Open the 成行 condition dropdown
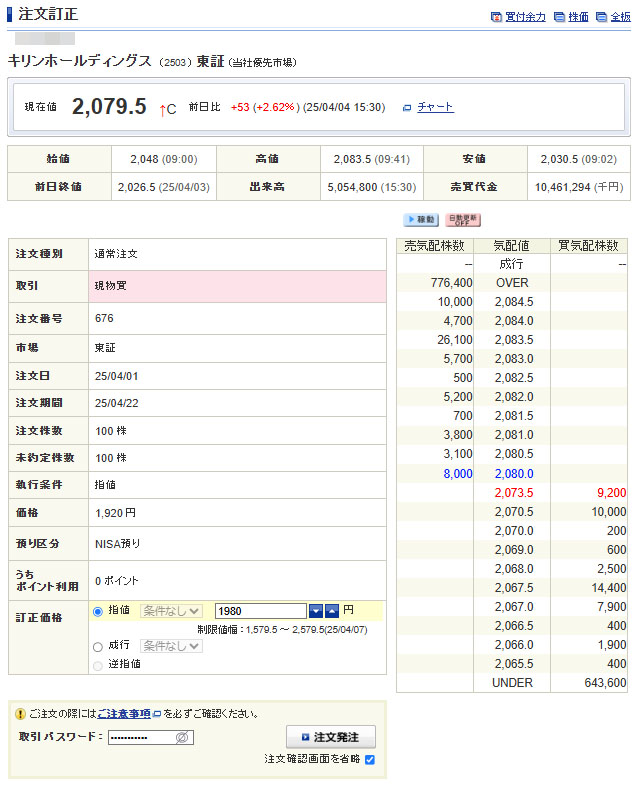The image size is (637, 785). click(171, 646)
